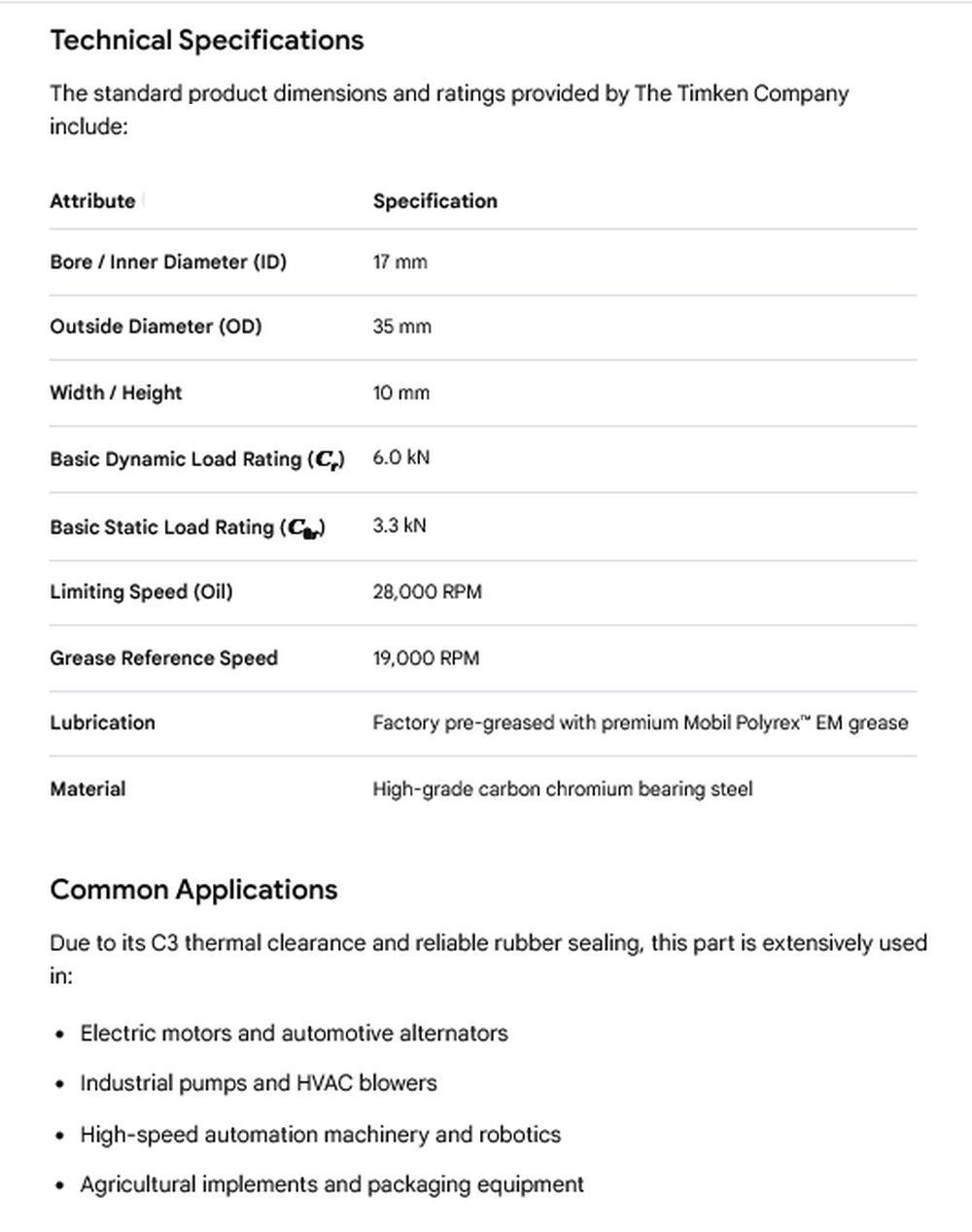Select the Bore / Inner Diameter row label
Screen dimensions: 972x1232
[168, 262]
